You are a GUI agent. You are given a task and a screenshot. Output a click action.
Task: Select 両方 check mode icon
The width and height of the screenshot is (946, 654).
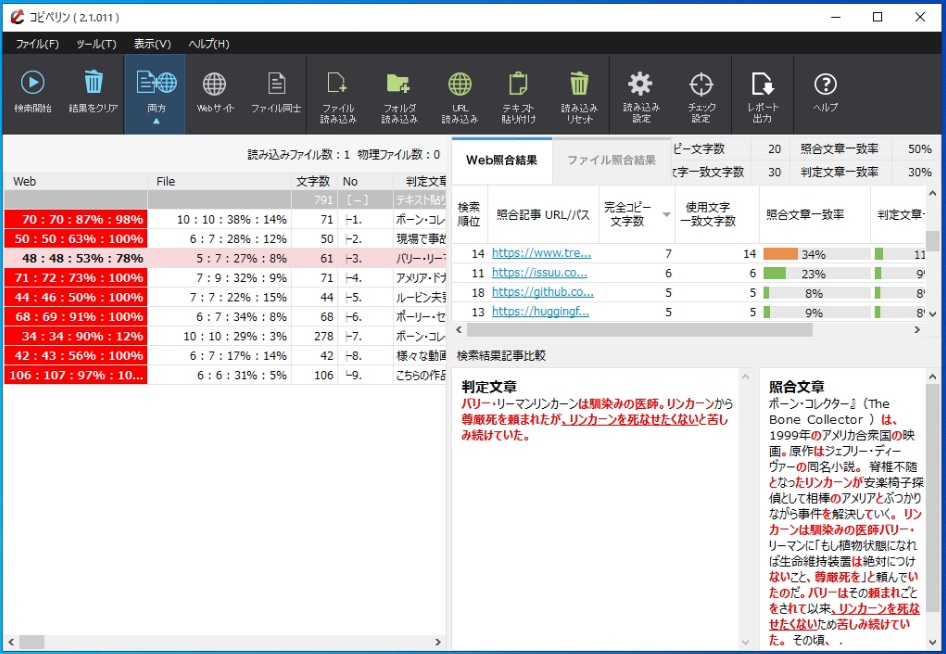click(156, 83)
